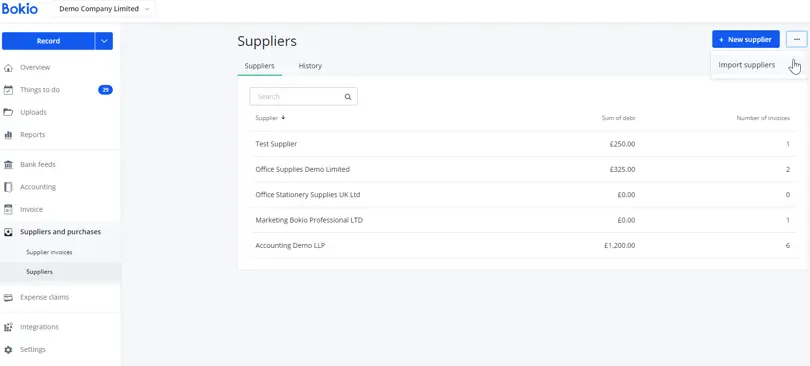Click the Uploads folder icon
Screen dimensions: 810x366
click(x=8, y=112)
